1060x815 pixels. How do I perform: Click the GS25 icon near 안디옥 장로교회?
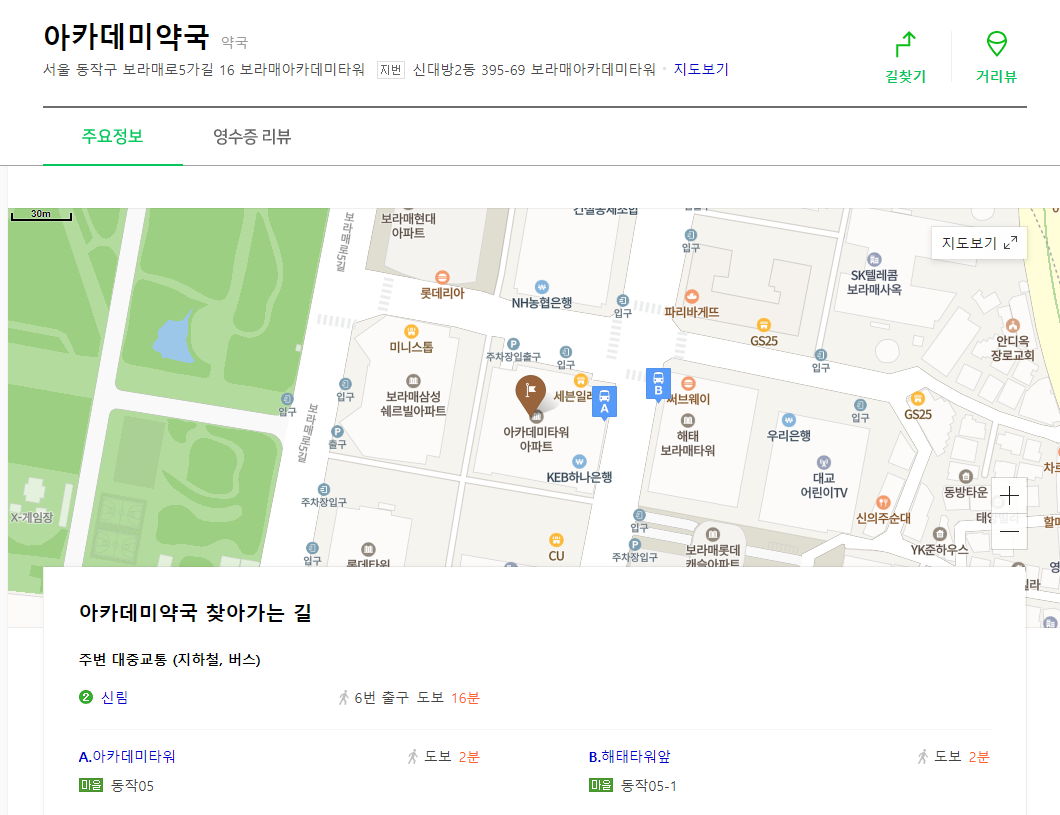(x=917, y=398)
